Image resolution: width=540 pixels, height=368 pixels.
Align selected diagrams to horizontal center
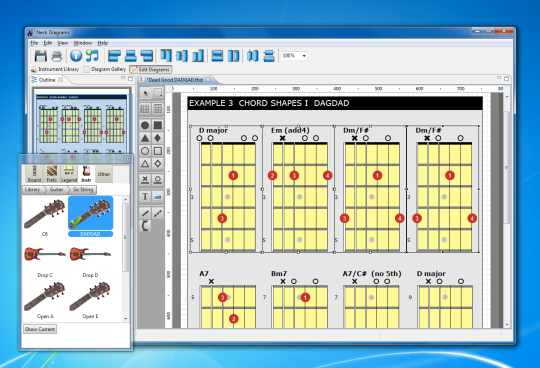131,55
